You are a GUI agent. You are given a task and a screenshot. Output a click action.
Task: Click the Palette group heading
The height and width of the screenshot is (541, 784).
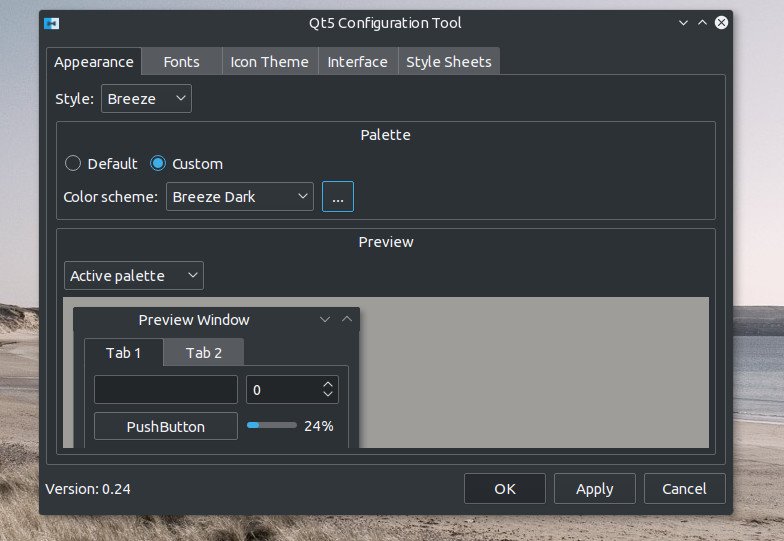click(386, 134)
